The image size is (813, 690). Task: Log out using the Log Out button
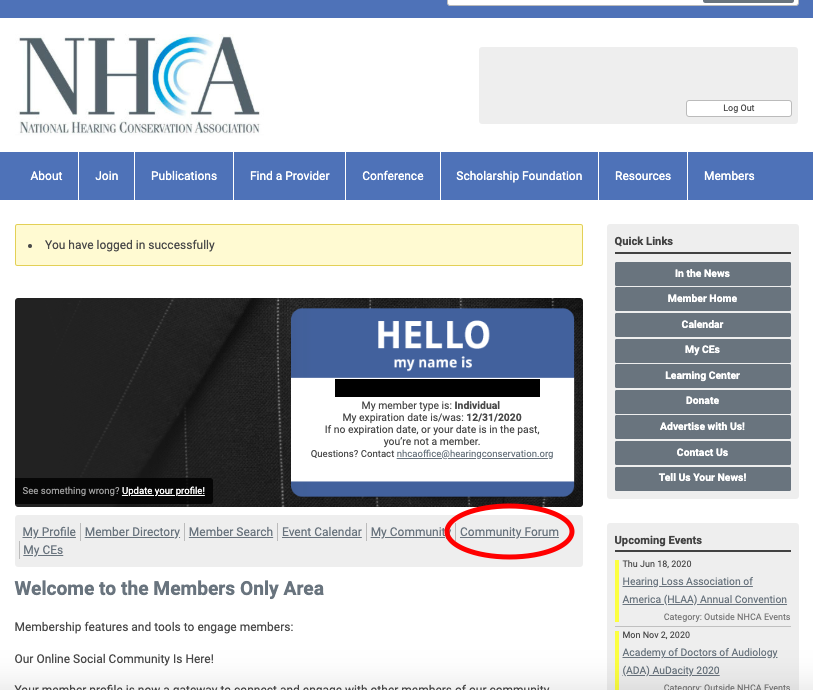pos(738,108)
